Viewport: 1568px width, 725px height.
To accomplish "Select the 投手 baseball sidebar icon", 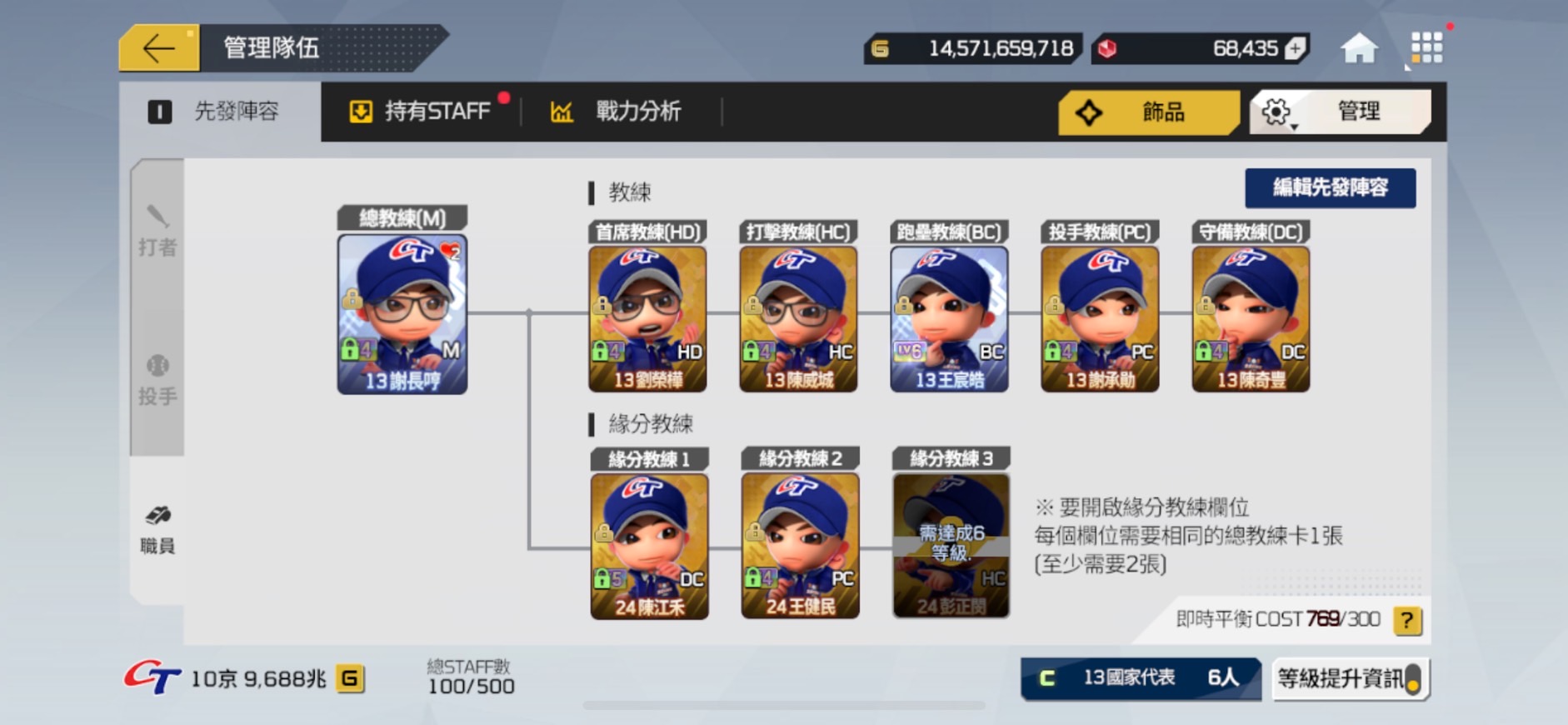I will point(157,380).
